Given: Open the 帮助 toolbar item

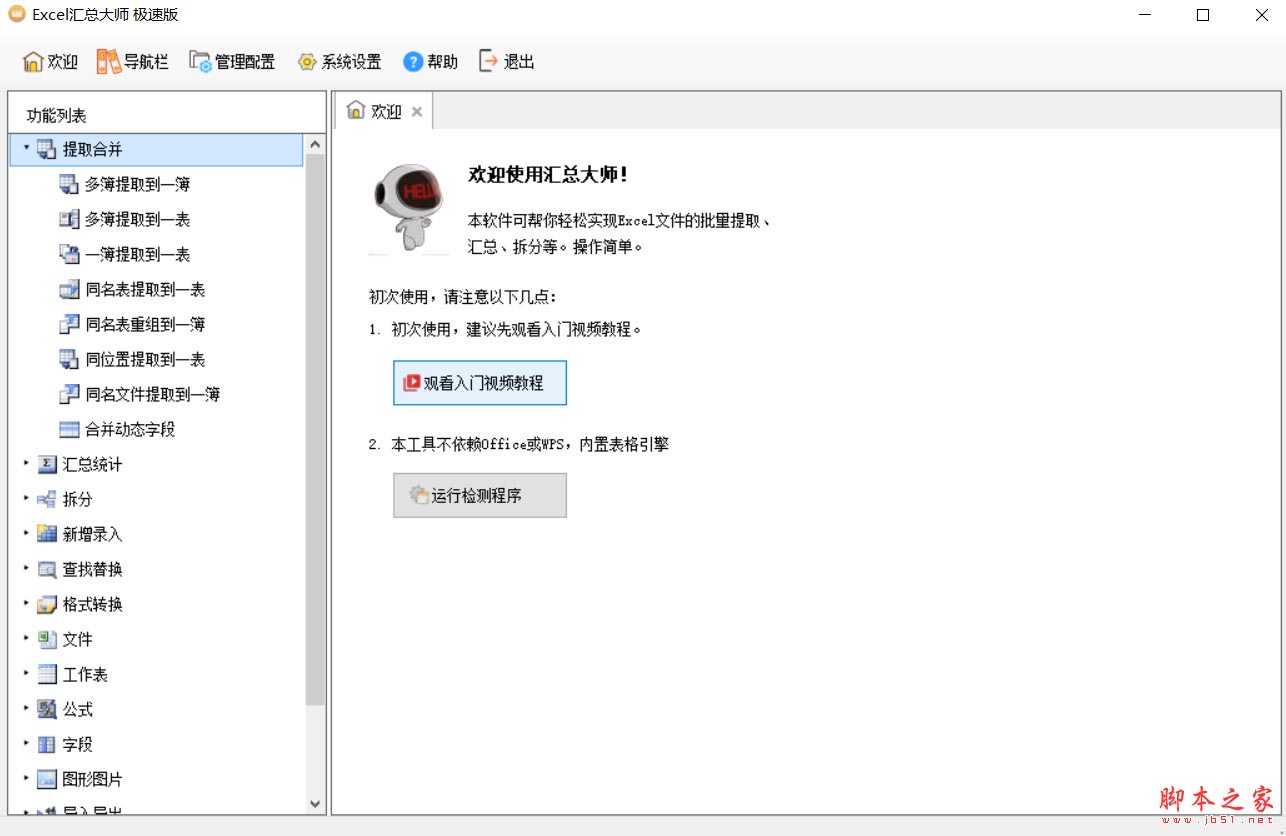Looking at the screenshot, I should (430, 62).
